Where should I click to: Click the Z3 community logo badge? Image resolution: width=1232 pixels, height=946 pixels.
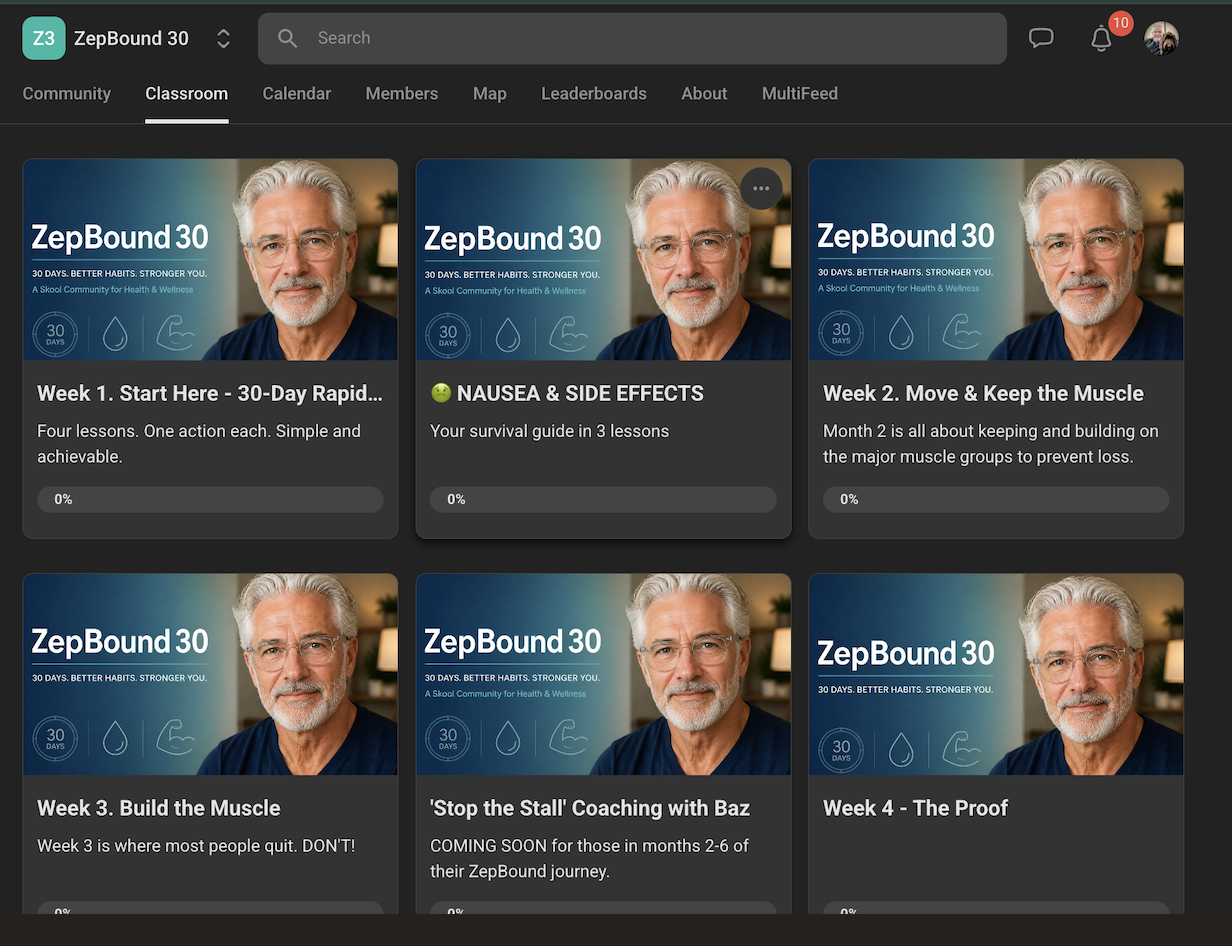coord(44,38)
